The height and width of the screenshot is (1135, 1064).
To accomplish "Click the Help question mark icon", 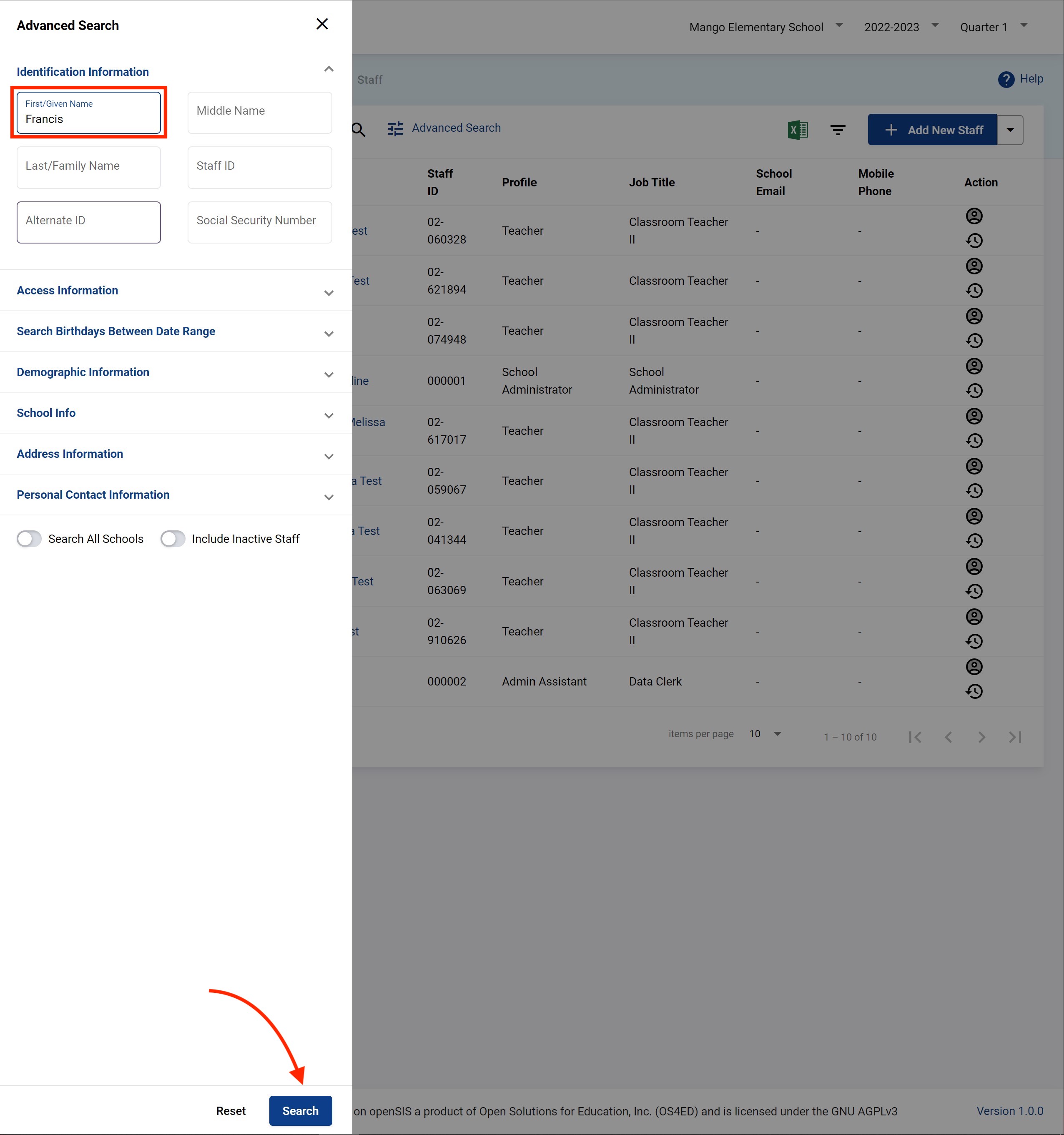I will pos(1006,79).
